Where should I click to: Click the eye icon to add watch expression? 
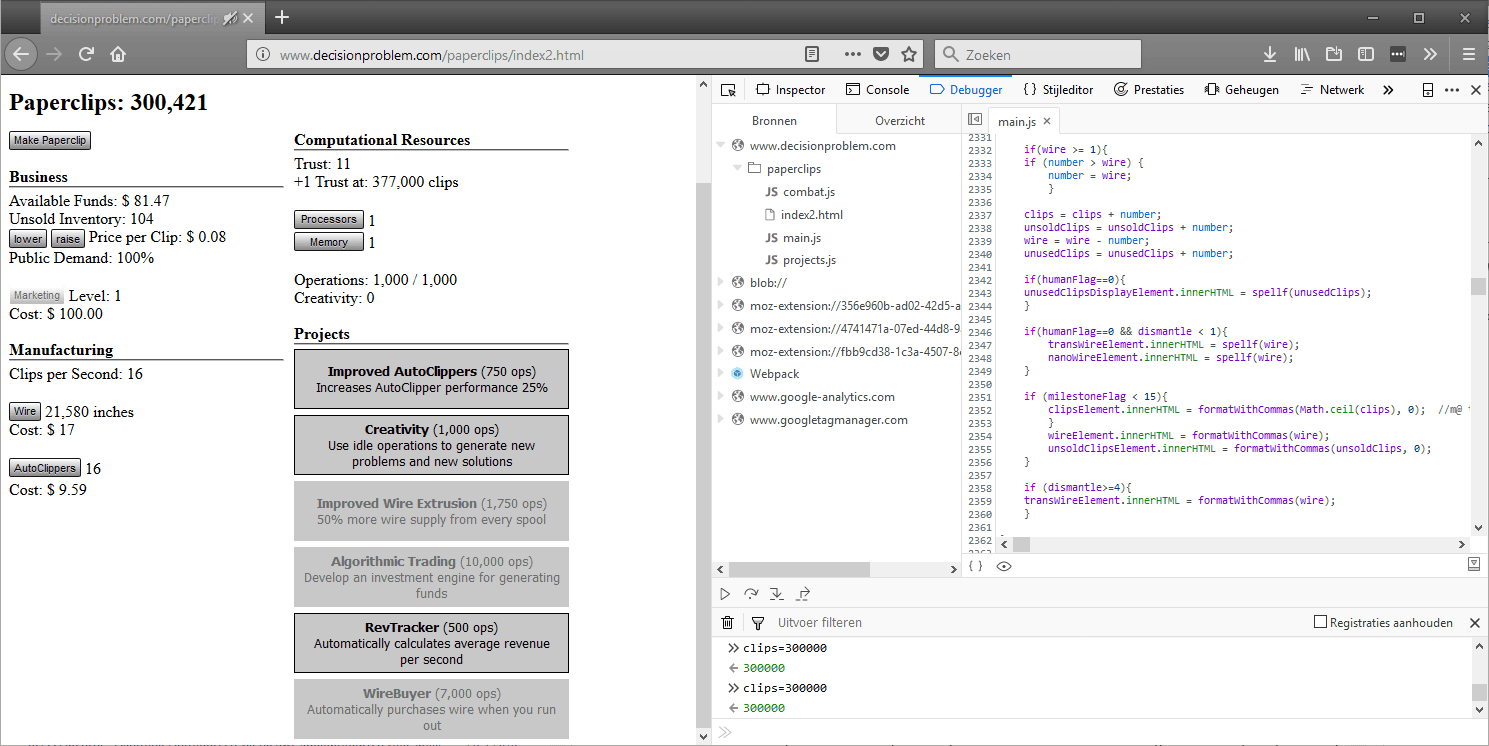1004,565
